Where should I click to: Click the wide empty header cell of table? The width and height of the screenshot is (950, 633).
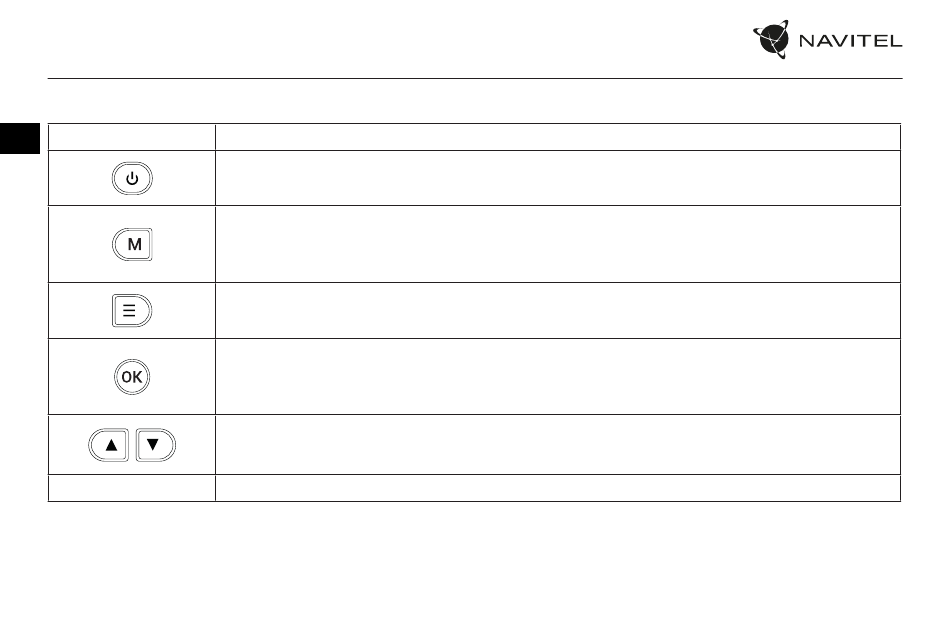(x=558, y=137)
